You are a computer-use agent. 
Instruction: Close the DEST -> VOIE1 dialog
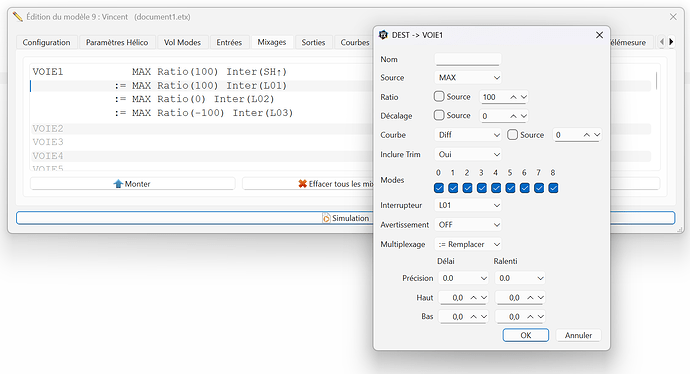(x=599, y=35)
